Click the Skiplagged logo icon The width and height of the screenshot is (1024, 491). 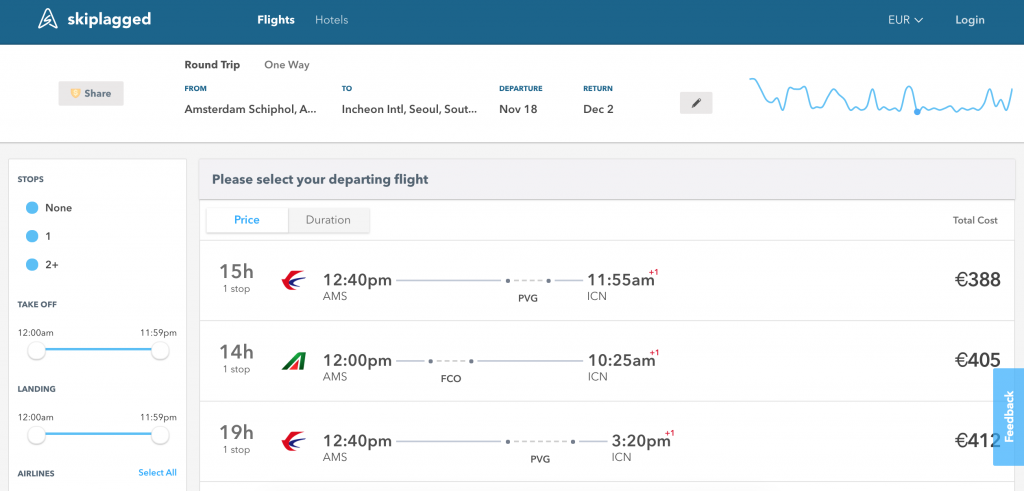48,20
